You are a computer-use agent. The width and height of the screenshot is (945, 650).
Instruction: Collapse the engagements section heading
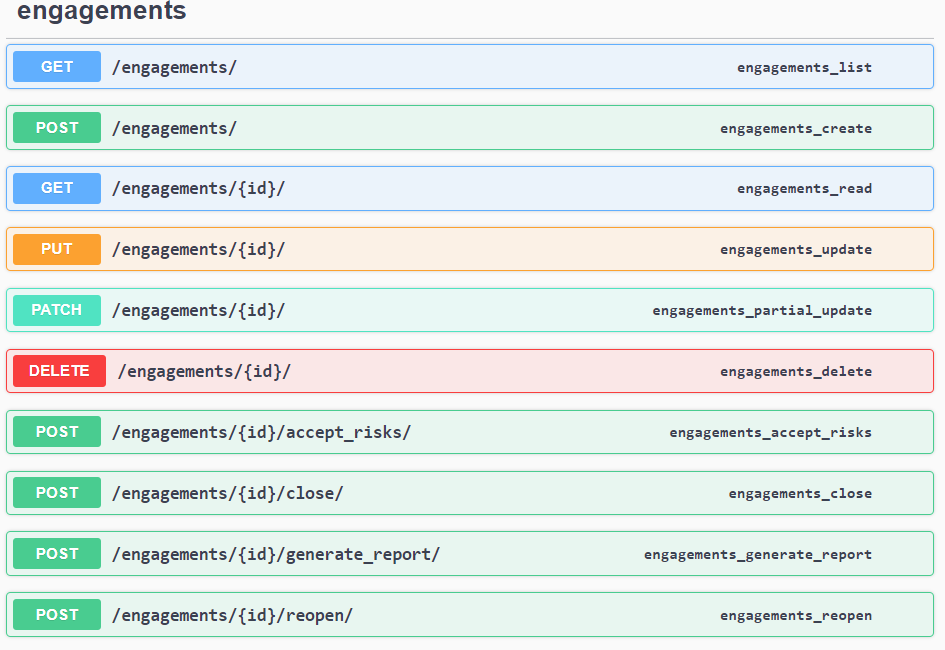[102, 12]
